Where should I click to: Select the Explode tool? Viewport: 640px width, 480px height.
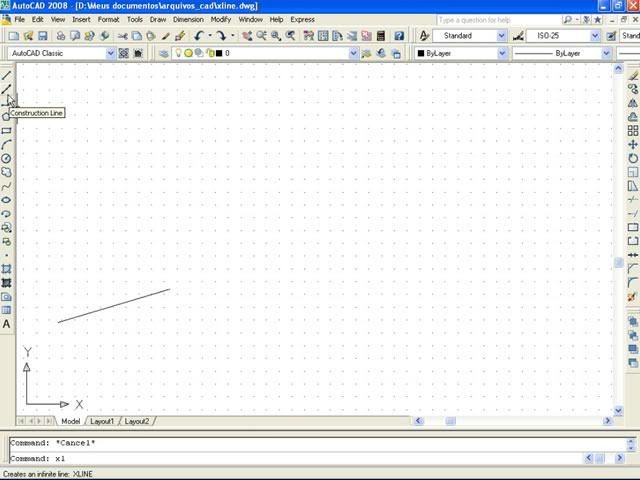(x=633, y=297)
